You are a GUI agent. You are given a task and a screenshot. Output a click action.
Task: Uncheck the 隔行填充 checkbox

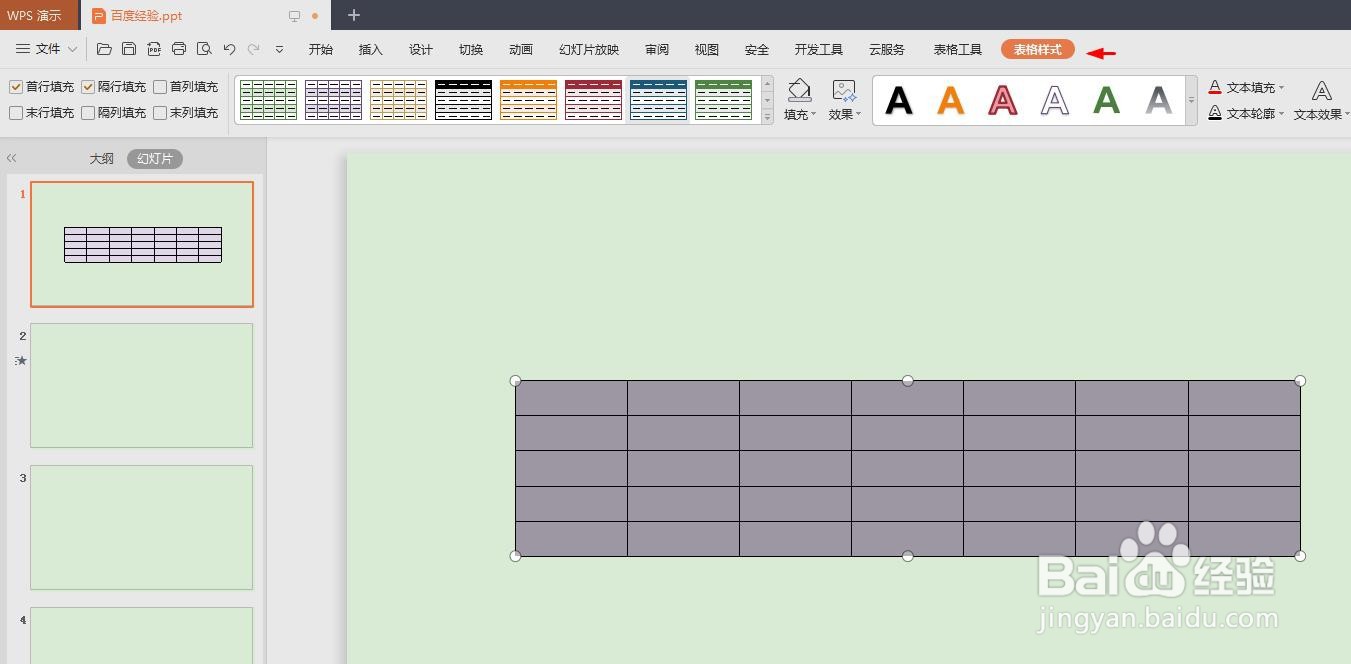88,87
